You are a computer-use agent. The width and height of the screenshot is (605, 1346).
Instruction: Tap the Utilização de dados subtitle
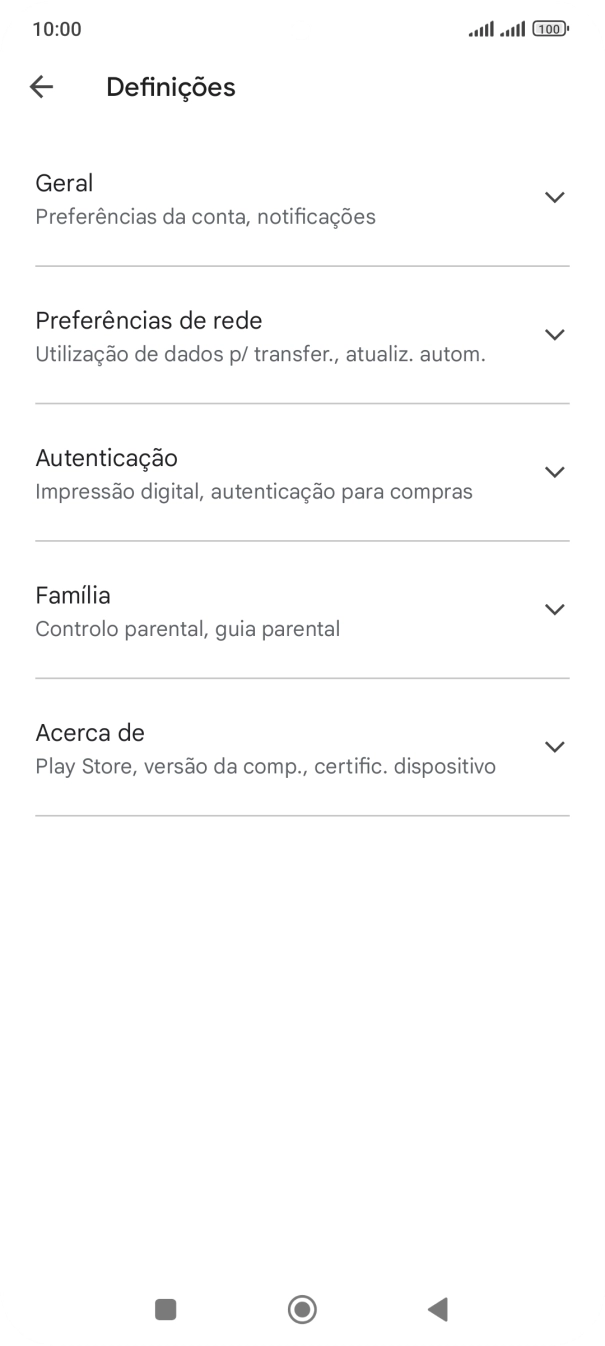(260, 353)
